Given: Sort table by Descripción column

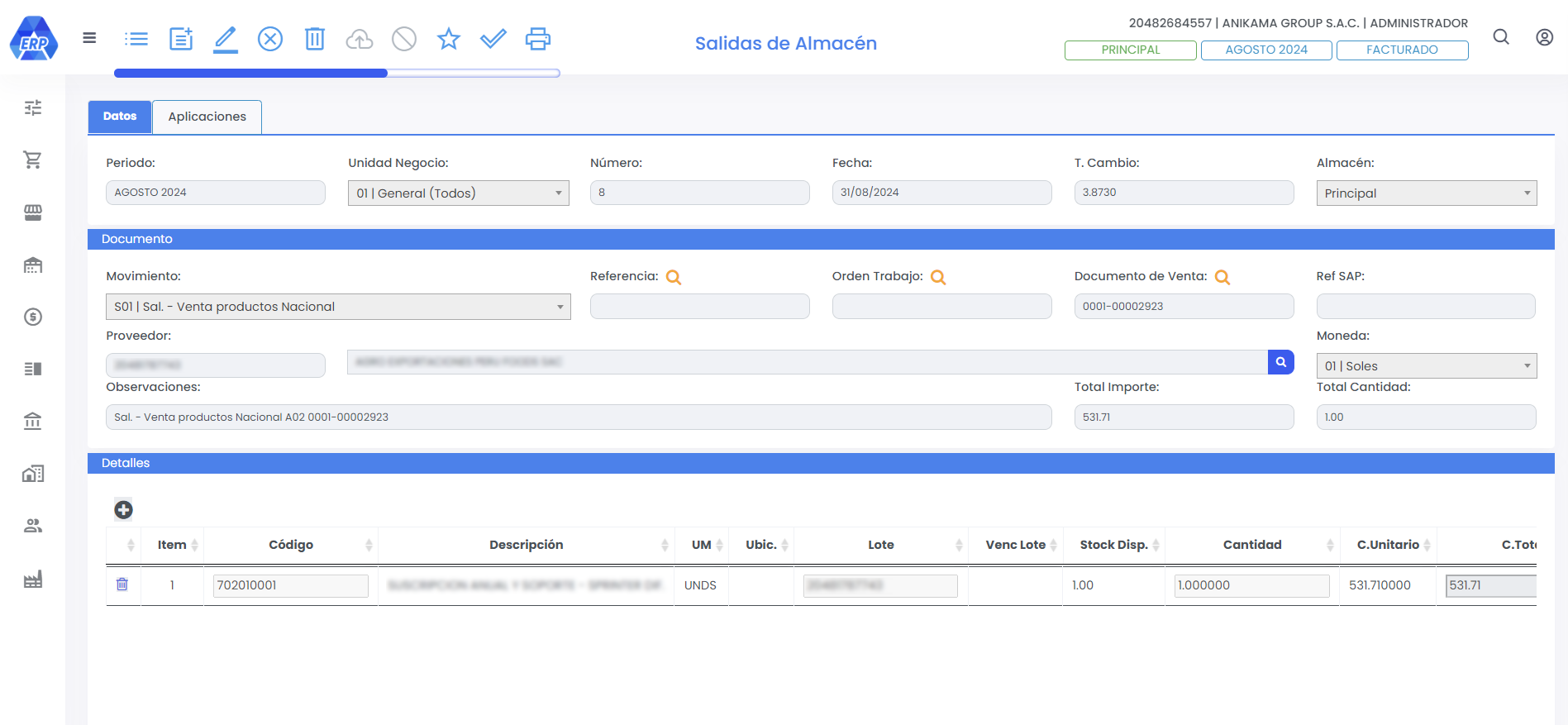Looking at the screenshot, I should pos(527,545).
